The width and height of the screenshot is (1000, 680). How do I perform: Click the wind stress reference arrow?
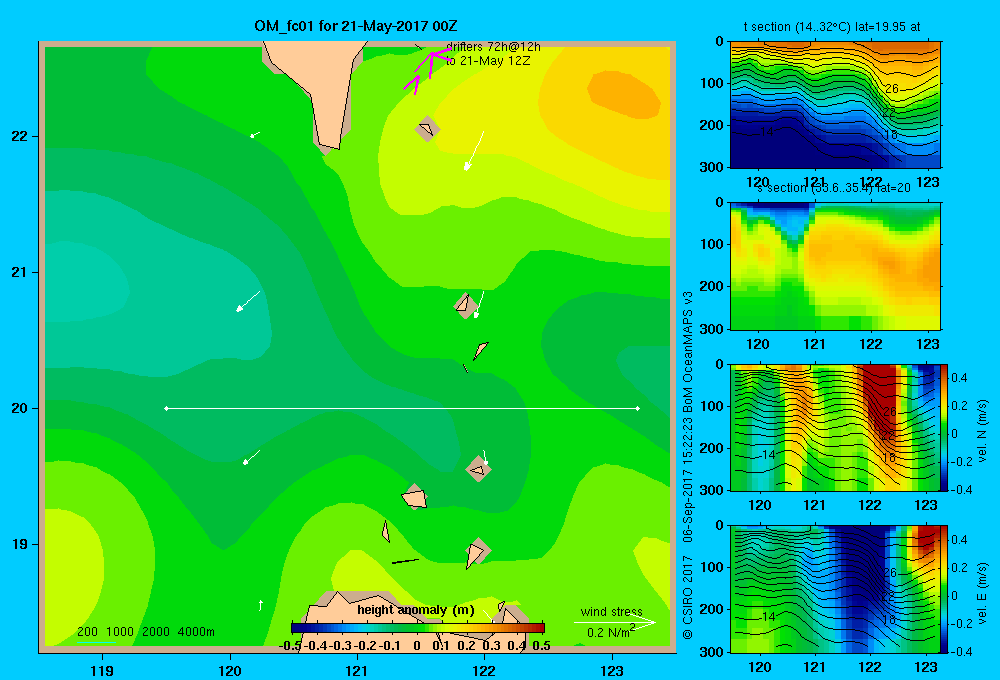tap(614, 622)
